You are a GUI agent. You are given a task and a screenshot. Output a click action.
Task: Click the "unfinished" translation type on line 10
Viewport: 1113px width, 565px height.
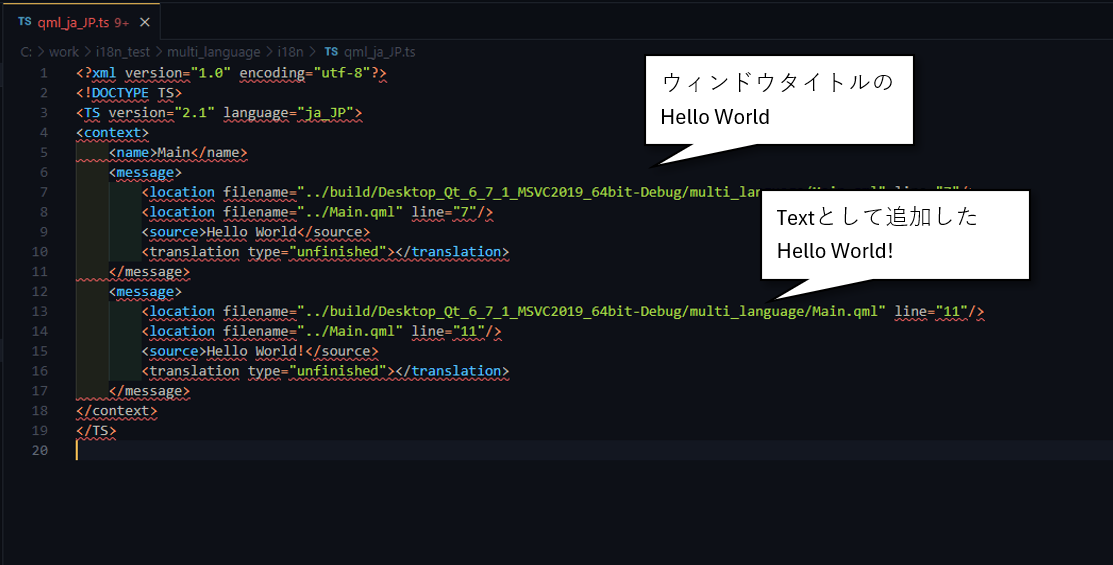(x=338, y=252)
